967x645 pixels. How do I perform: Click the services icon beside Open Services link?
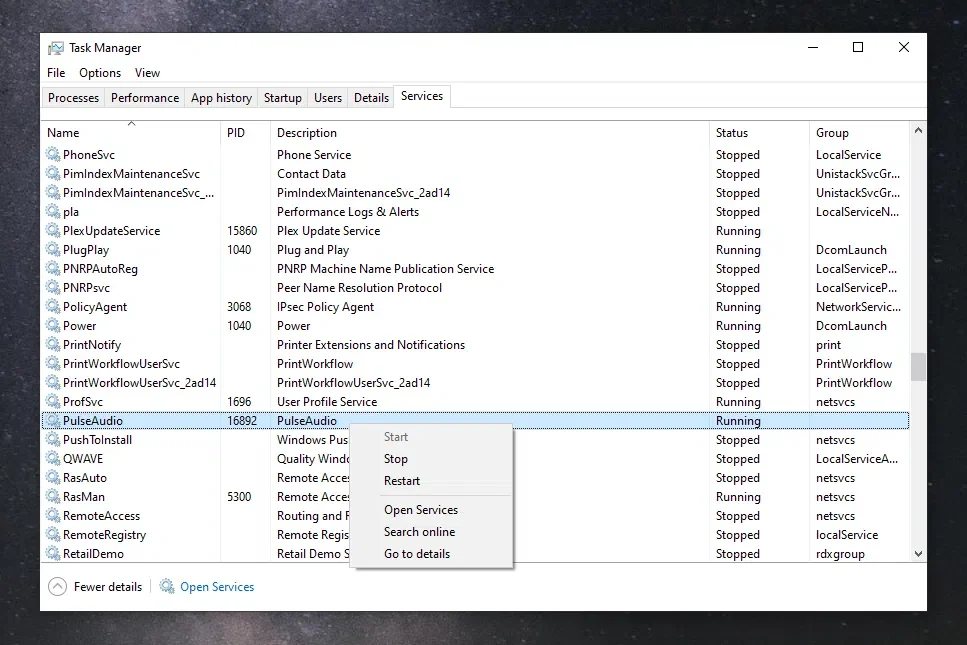(x=167, y=587)
